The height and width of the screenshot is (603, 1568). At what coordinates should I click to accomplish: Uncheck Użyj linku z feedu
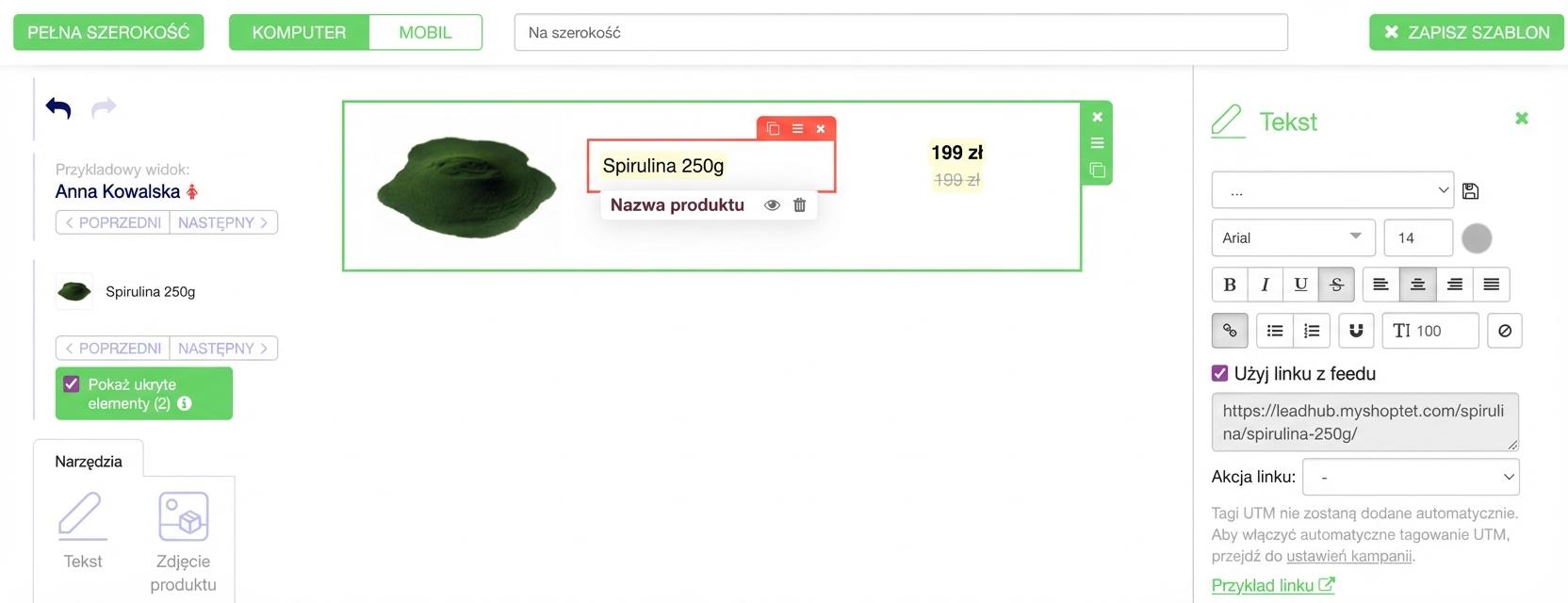point(1219,373)
